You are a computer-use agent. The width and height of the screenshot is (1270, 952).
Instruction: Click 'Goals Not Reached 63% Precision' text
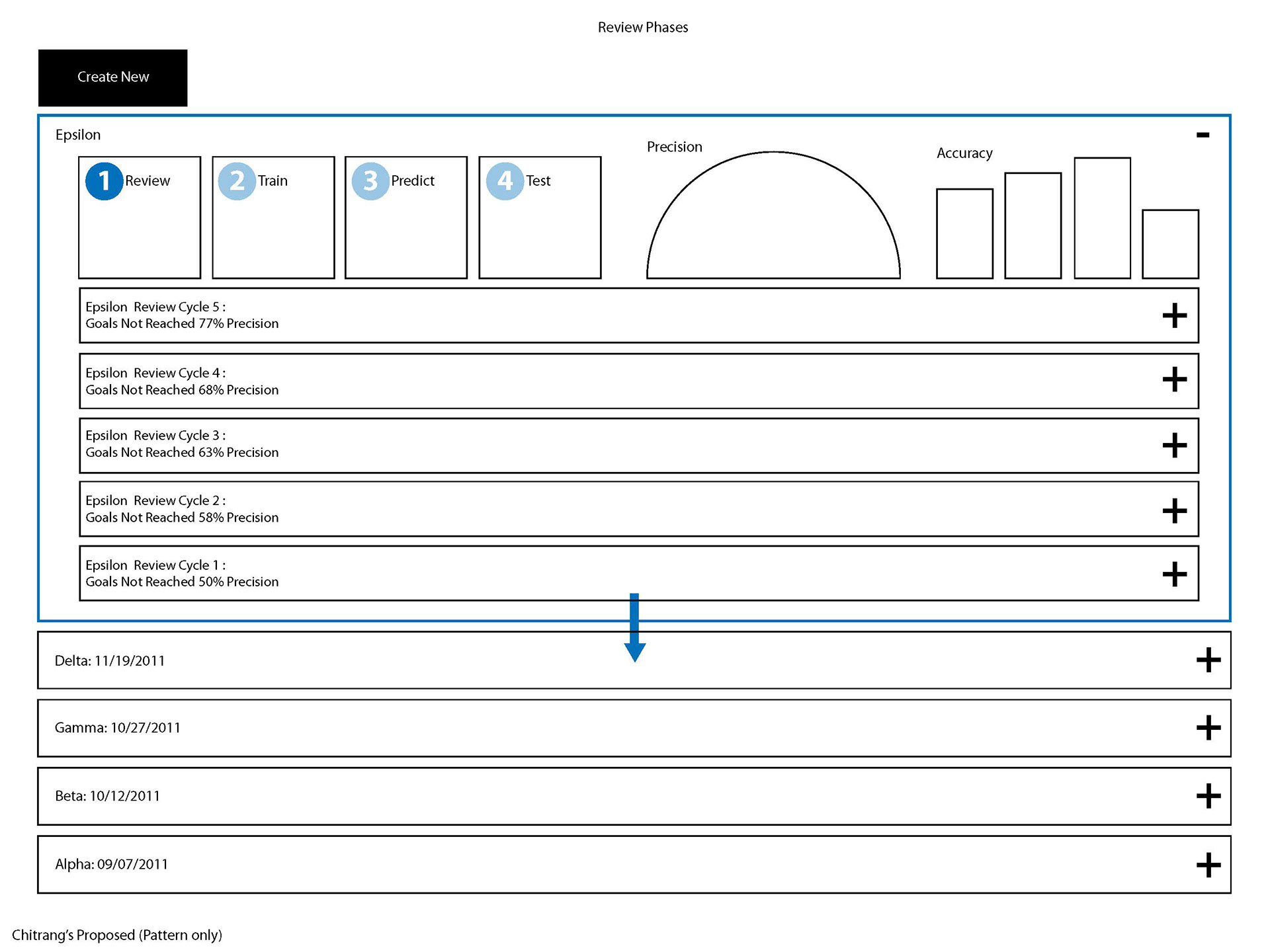tap(182, 453)
